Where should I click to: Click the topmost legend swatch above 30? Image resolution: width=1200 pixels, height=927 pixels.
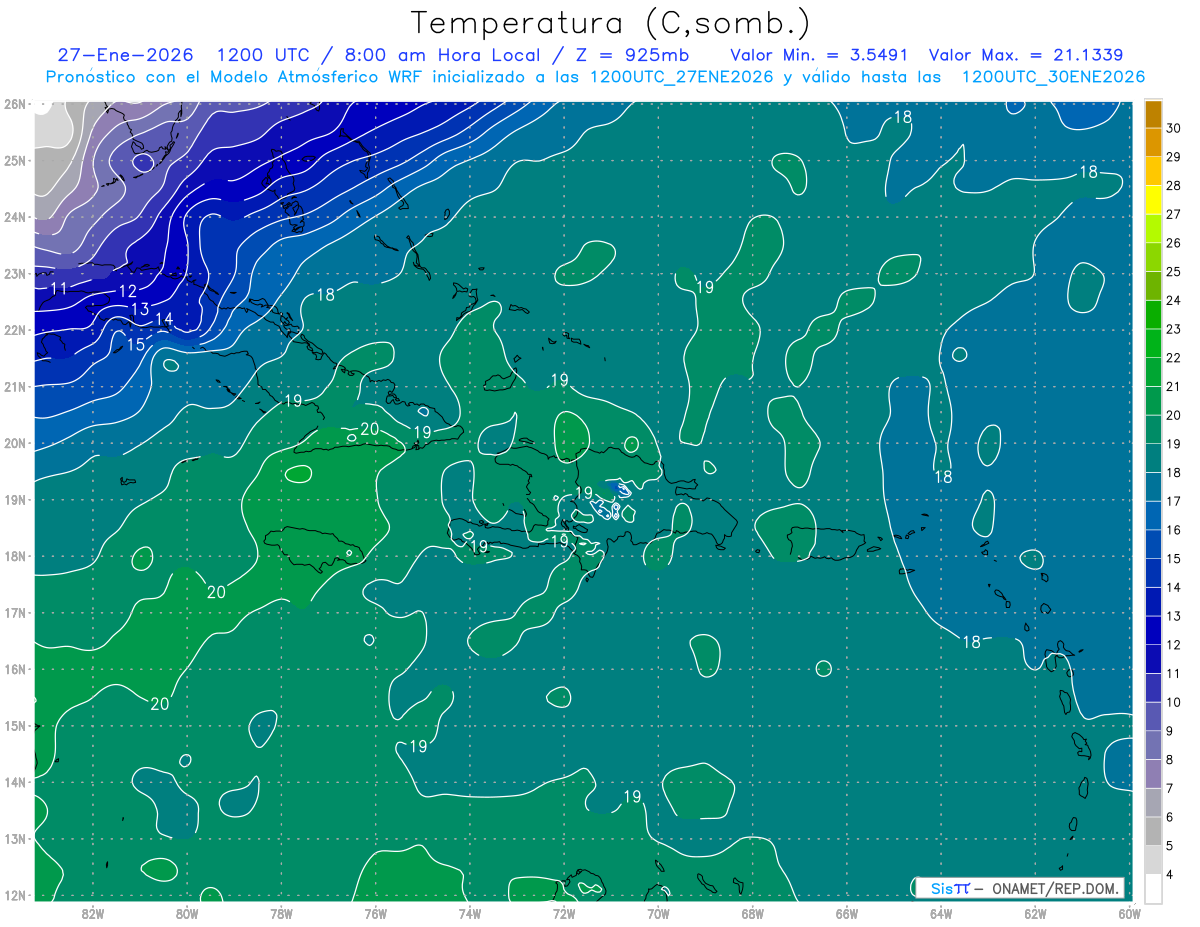click(1153, 113)
